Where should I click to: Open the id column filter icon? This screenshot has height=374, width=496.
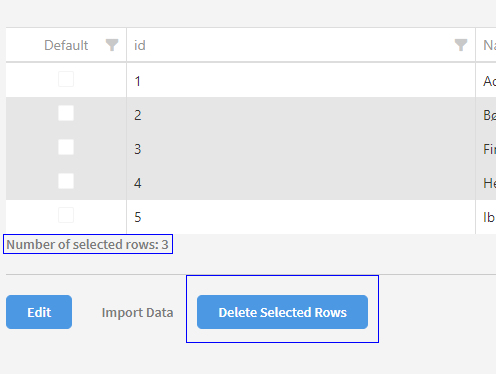[x=461, y=45]
